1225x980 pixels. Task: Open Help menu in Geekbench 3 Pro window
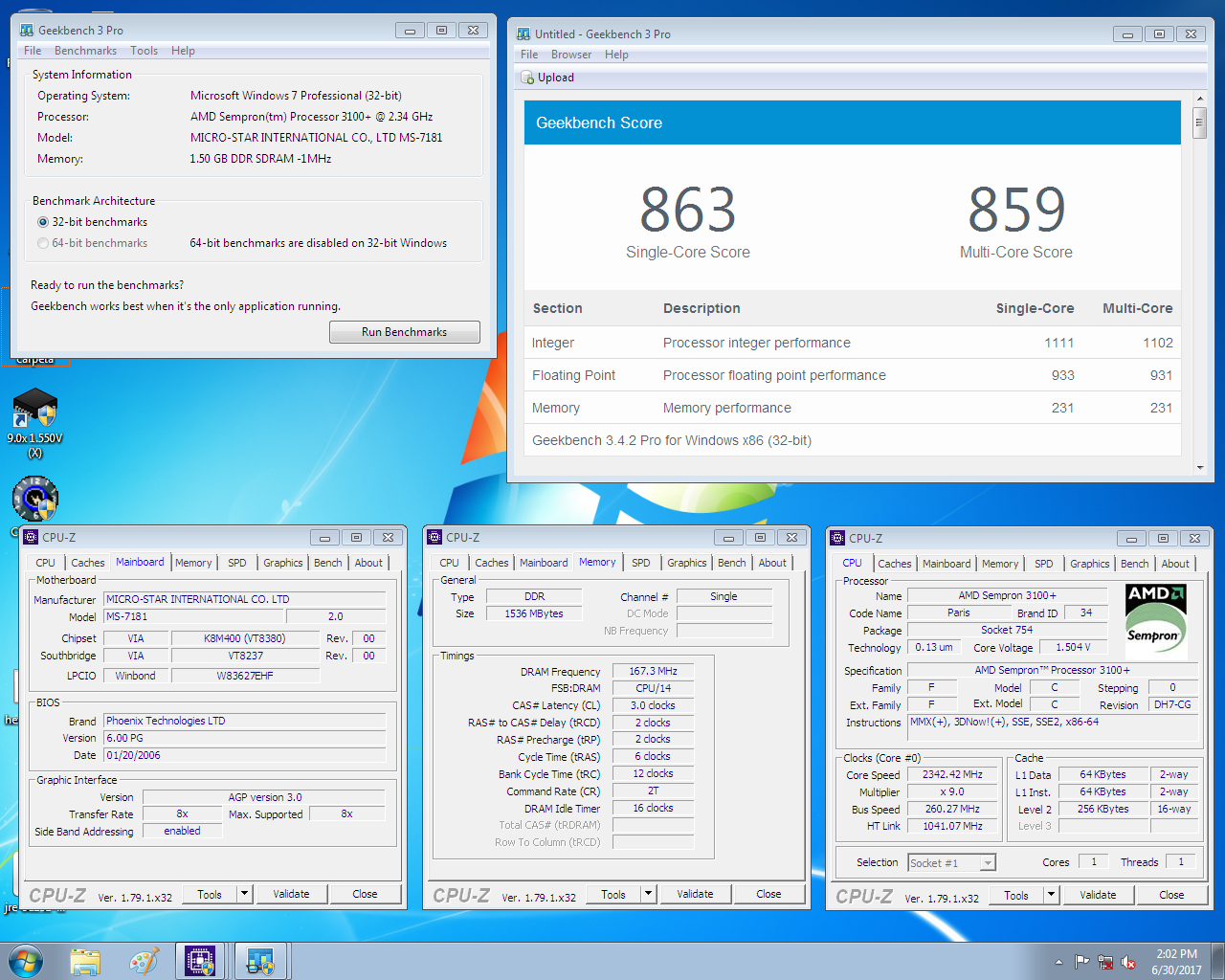click(183, 51)
